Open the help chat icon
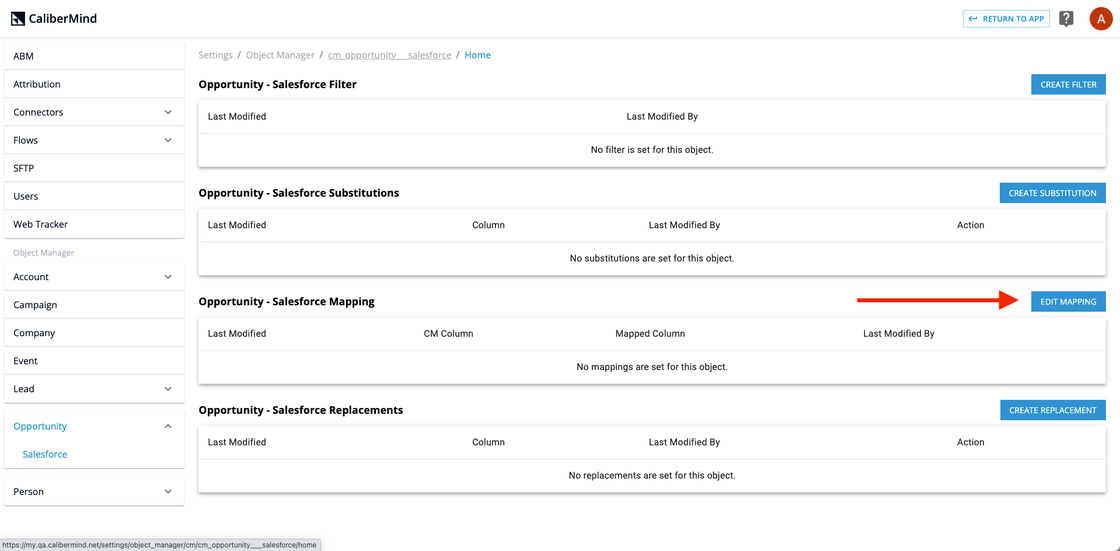Screen dimensions: 1120x551 point(1066,19)
